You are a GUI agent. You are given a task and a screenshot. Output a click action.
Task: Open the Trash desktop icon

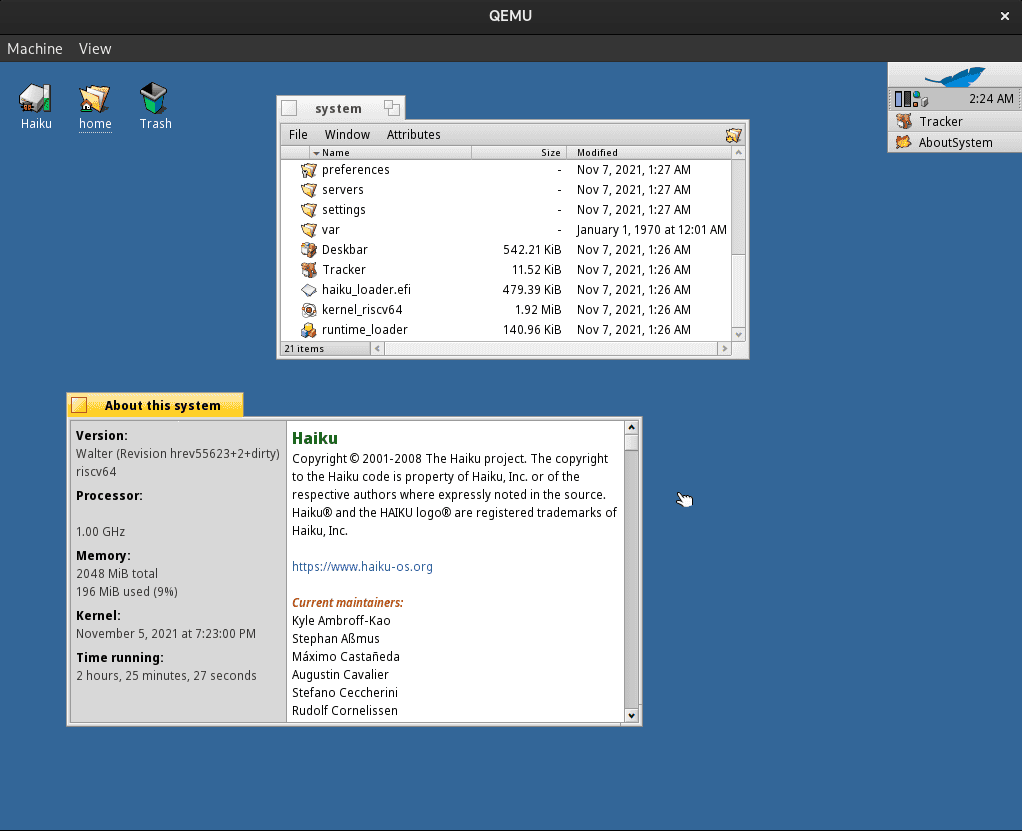click(x=154, y=99)
